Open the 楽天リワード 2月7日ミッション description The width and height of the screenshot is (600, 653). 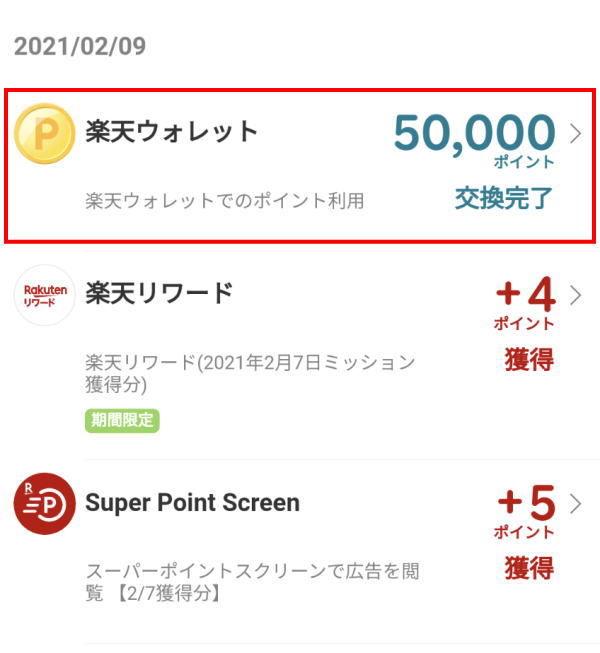[x=250, y=373]
